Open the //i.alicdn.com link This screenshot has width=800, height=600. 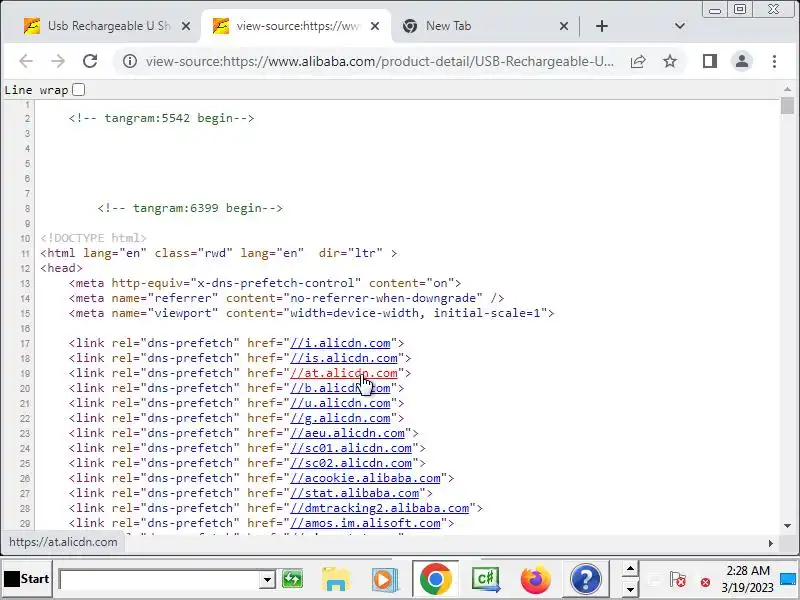click(340, 343)
